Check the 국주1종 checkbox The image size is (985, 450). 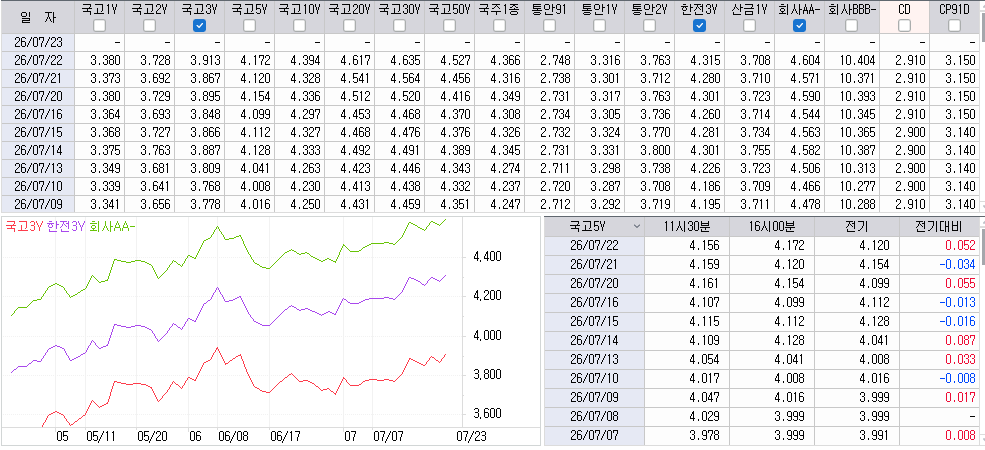point(499,25)
